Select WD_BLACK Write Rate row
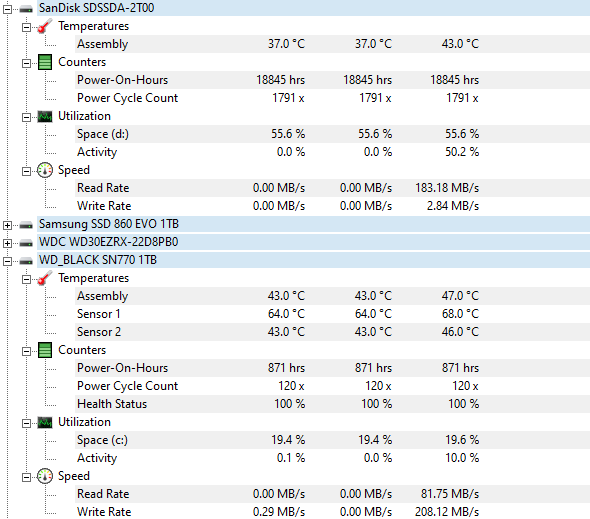 pos(332,512)
